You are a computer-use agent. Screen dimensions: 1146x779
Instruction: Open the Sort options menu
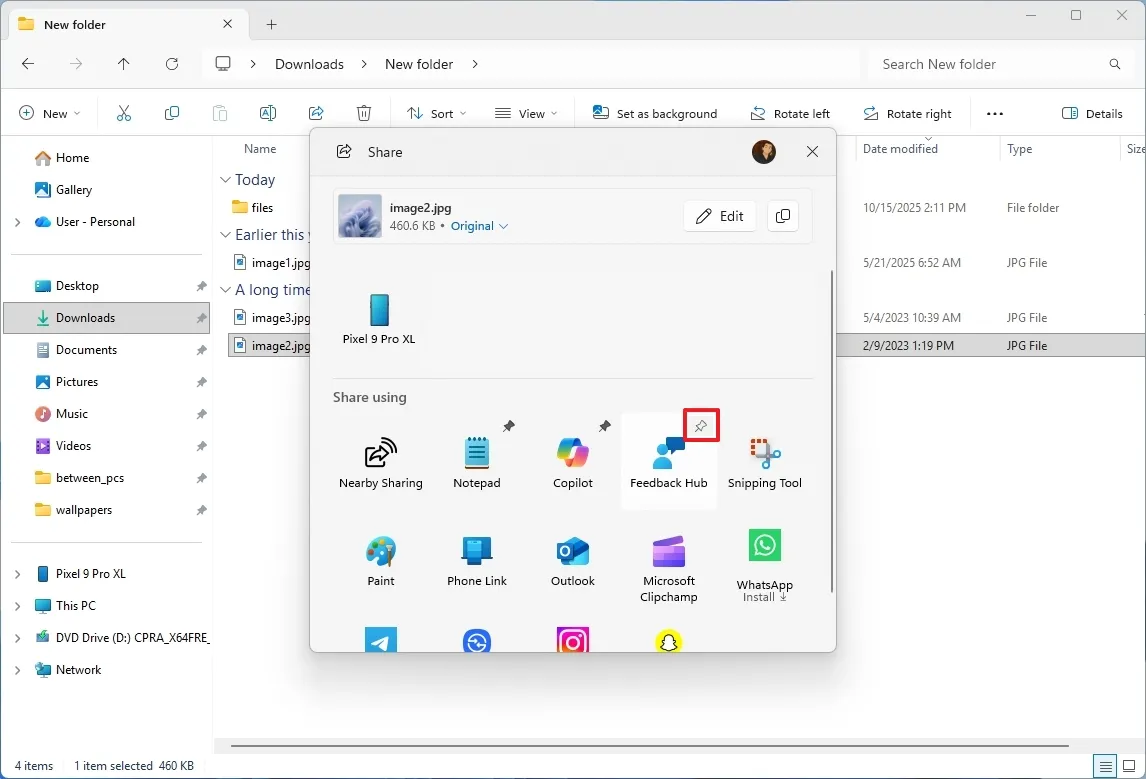(436, 113)
